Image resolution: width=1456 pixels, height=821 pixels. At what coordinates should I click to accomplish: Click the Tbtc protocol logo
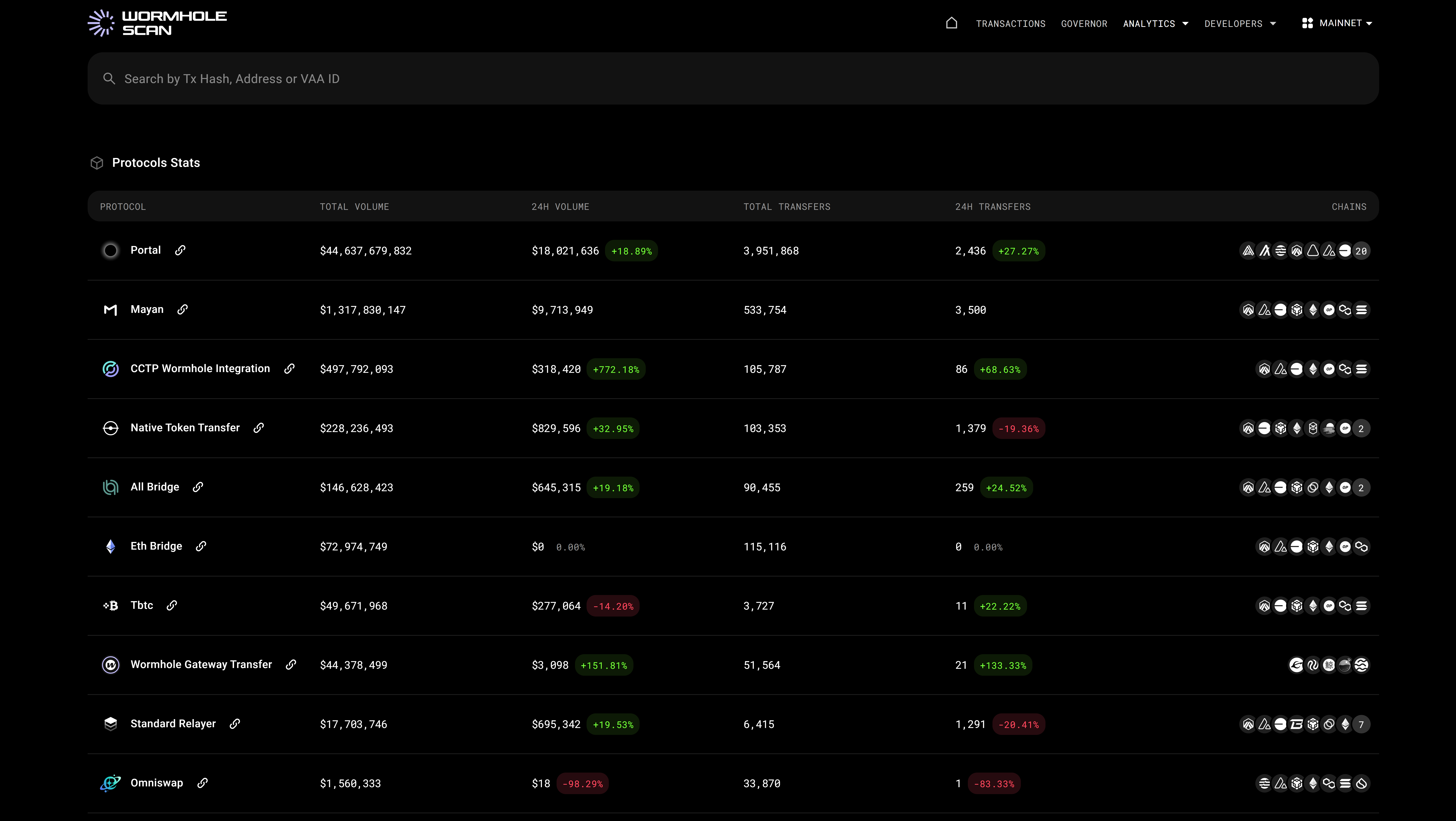click(x=111, y=606)
